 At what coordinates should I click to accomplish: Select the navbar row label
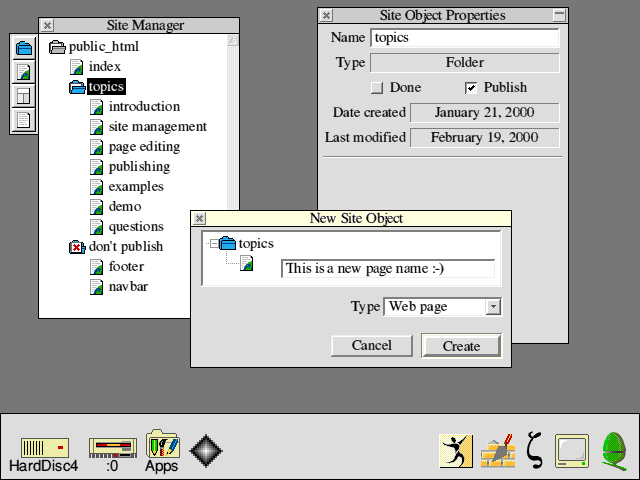point(129,287)
